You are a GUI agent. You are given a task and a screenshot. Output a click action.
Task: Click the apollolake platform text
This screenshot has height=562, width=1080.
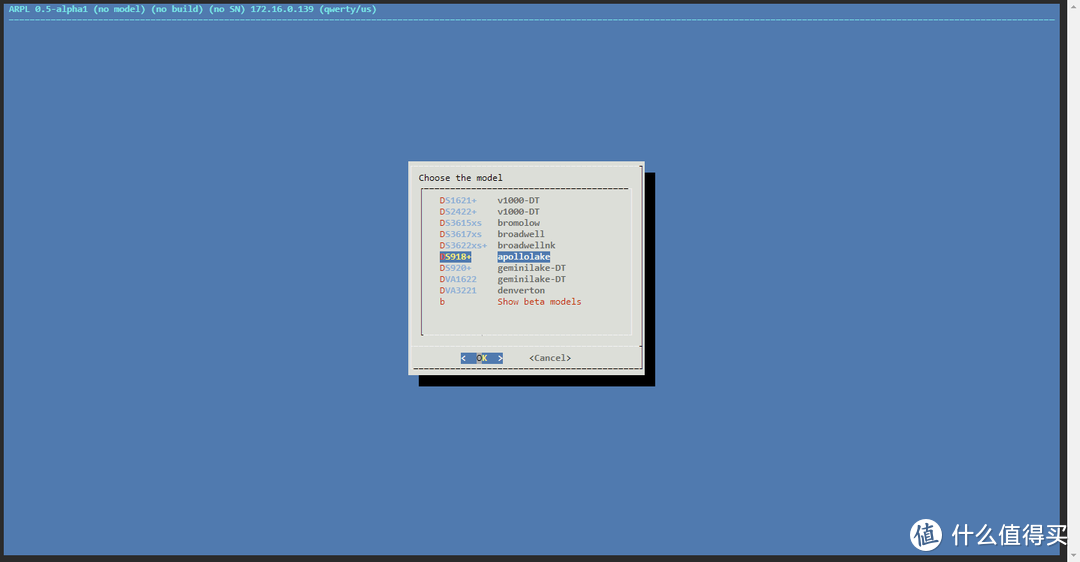[523, 256]
